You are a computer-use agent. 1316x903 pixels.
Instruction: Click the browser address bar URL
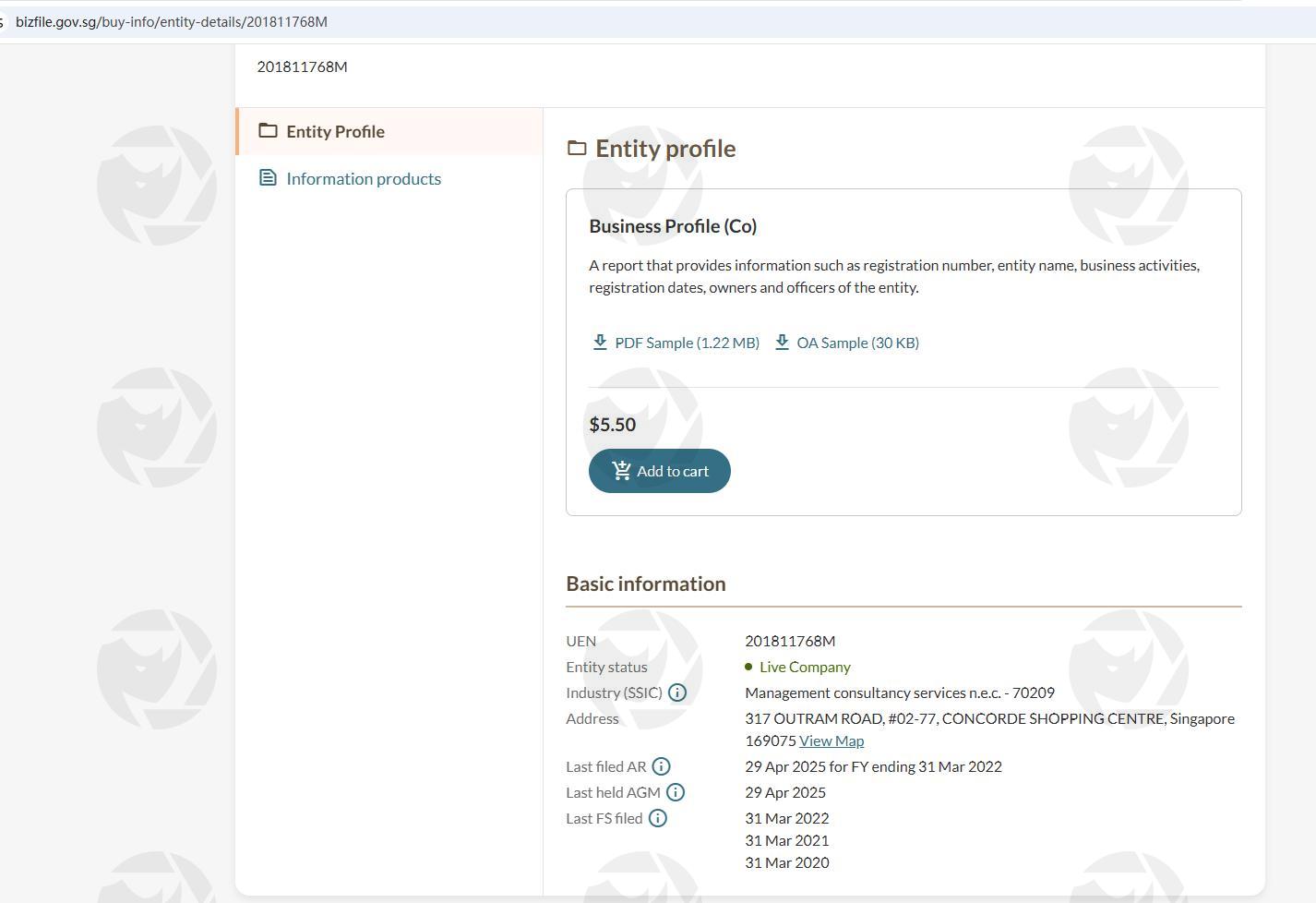click(x=172, y=21)
